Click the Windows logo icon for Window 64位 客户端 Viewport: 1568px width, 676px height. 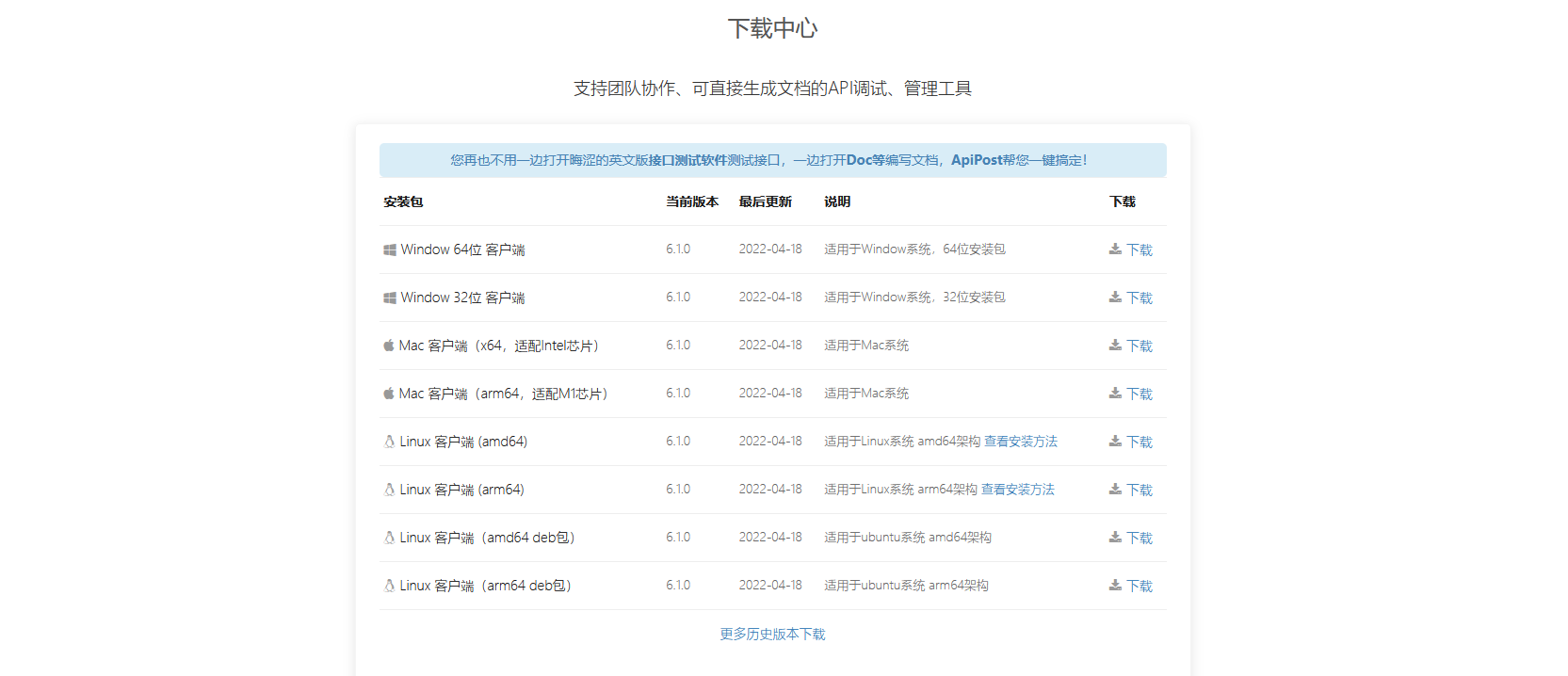[389, 249]
